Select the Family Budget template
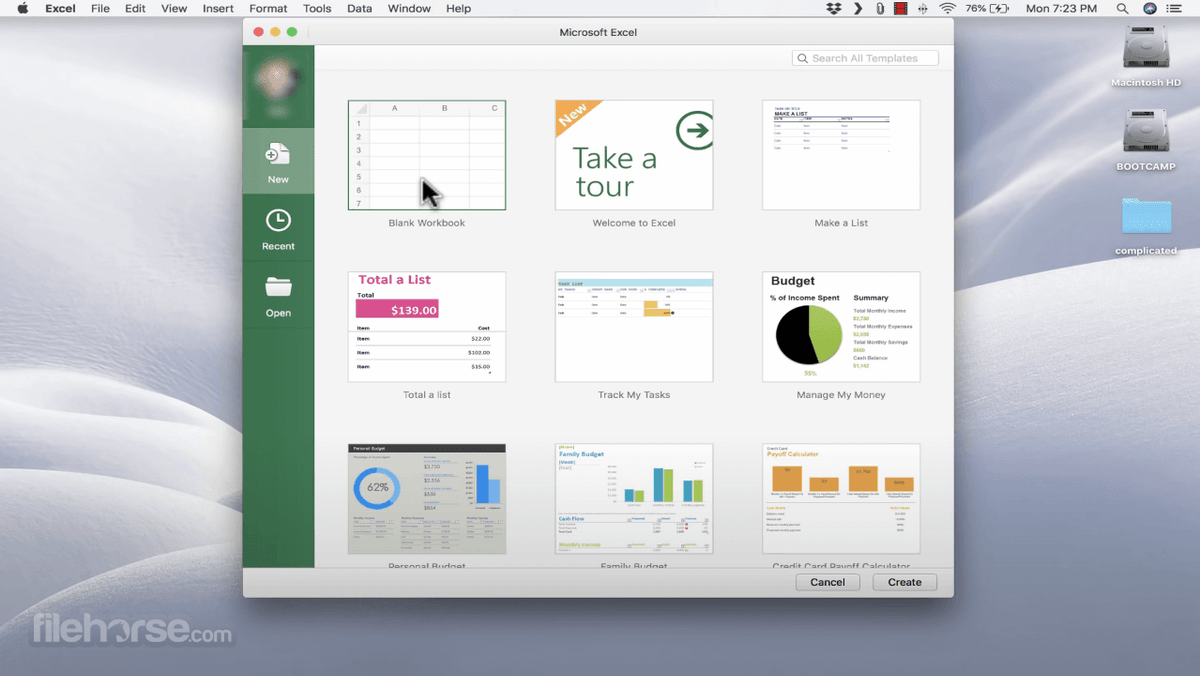The width and height of the screenshot is (1200, 676). (x=634, y=499)
